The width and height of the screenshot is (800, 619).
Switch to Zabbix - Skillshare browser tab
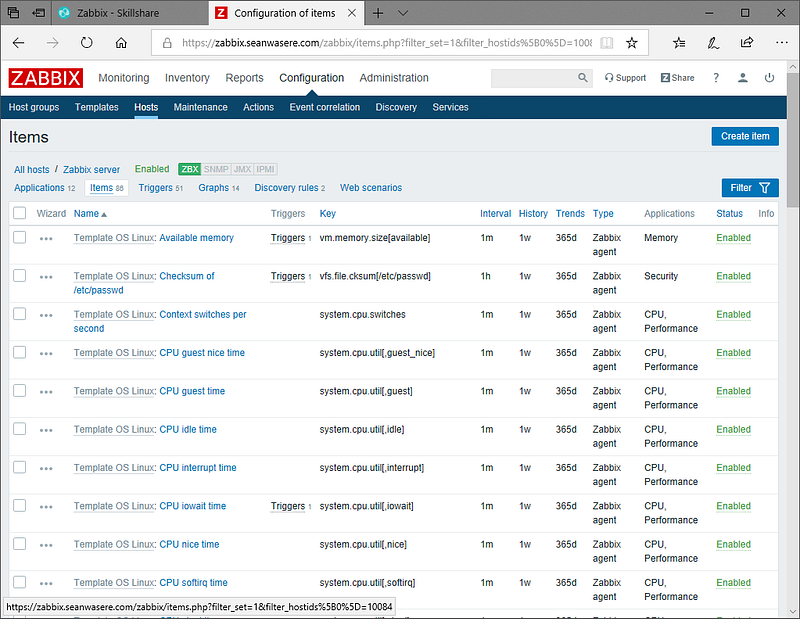(118, 13)
